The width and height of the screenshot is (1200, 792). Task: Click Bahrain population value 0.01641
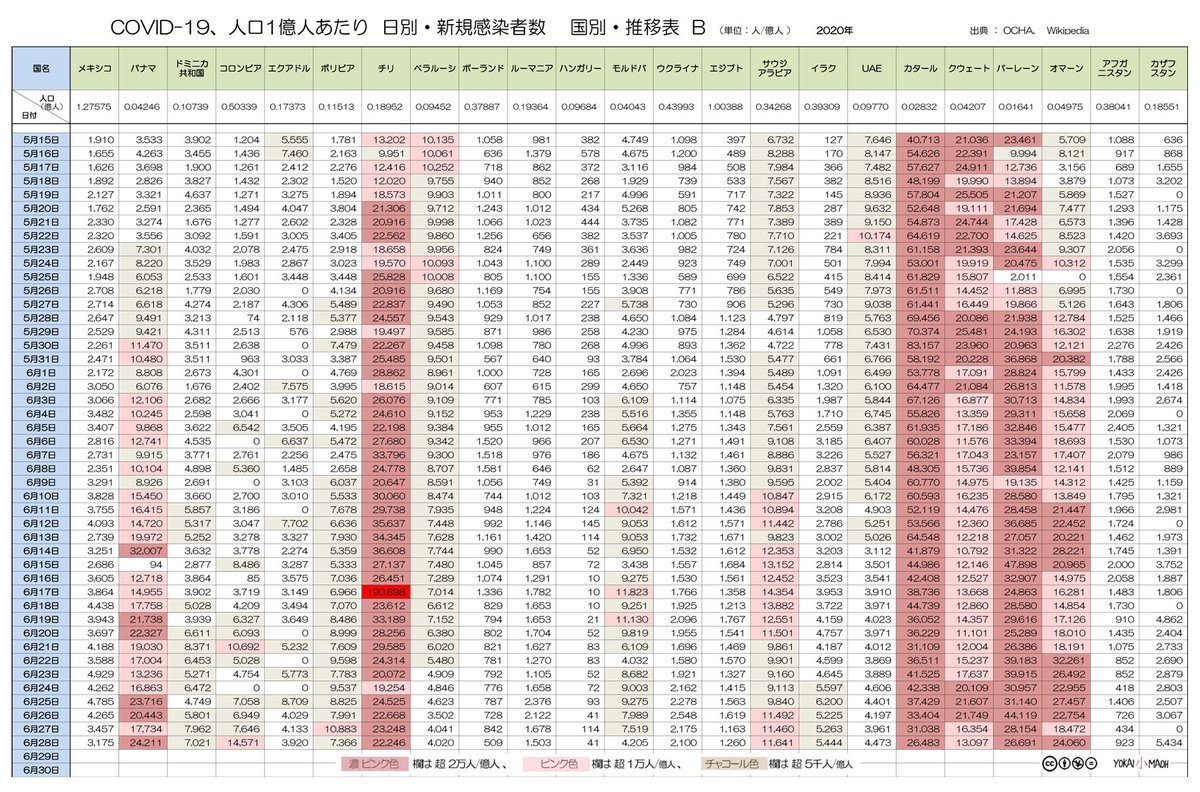1017,105
